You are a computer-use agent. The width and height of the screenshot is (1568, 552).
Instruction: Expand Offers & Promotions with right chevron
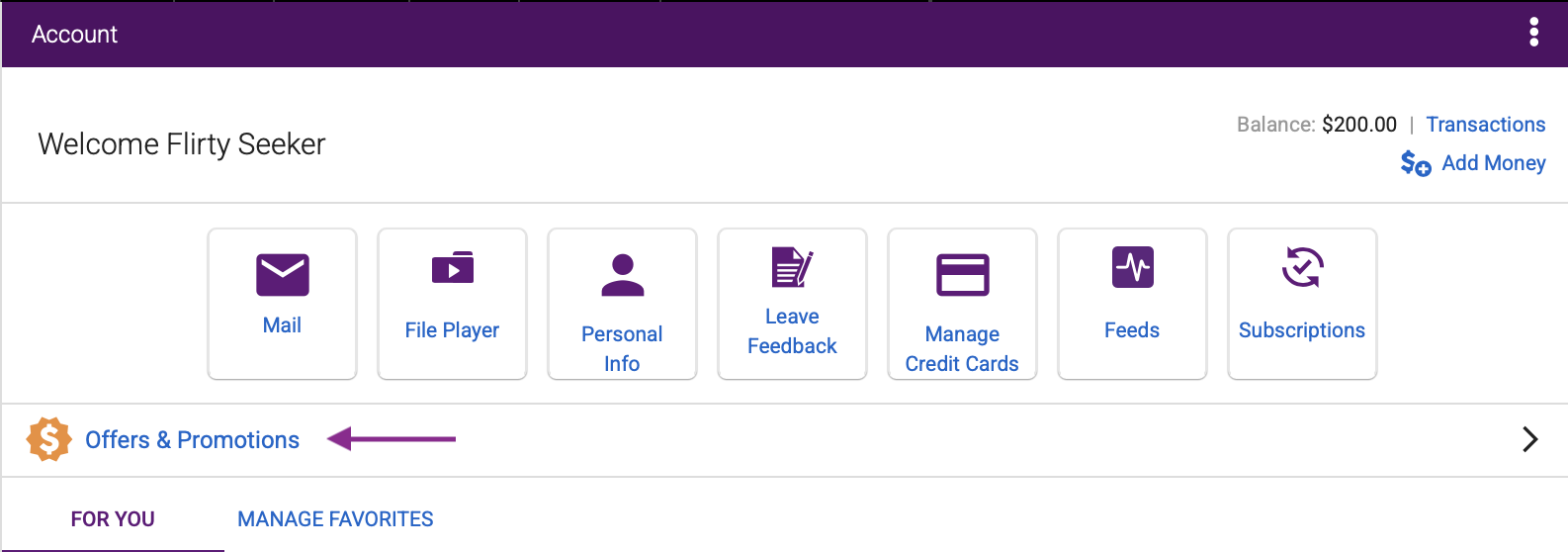click(x=1530, y=439)
